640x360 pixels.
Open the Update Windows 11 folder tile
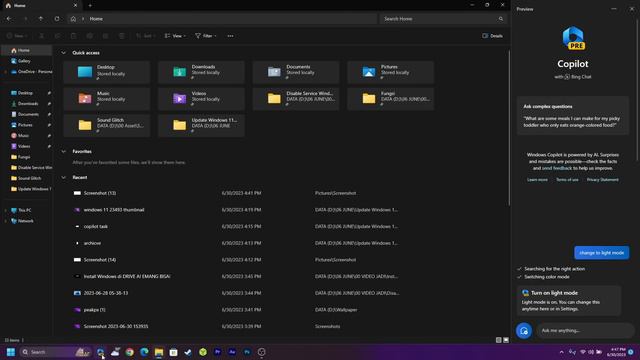201,125
